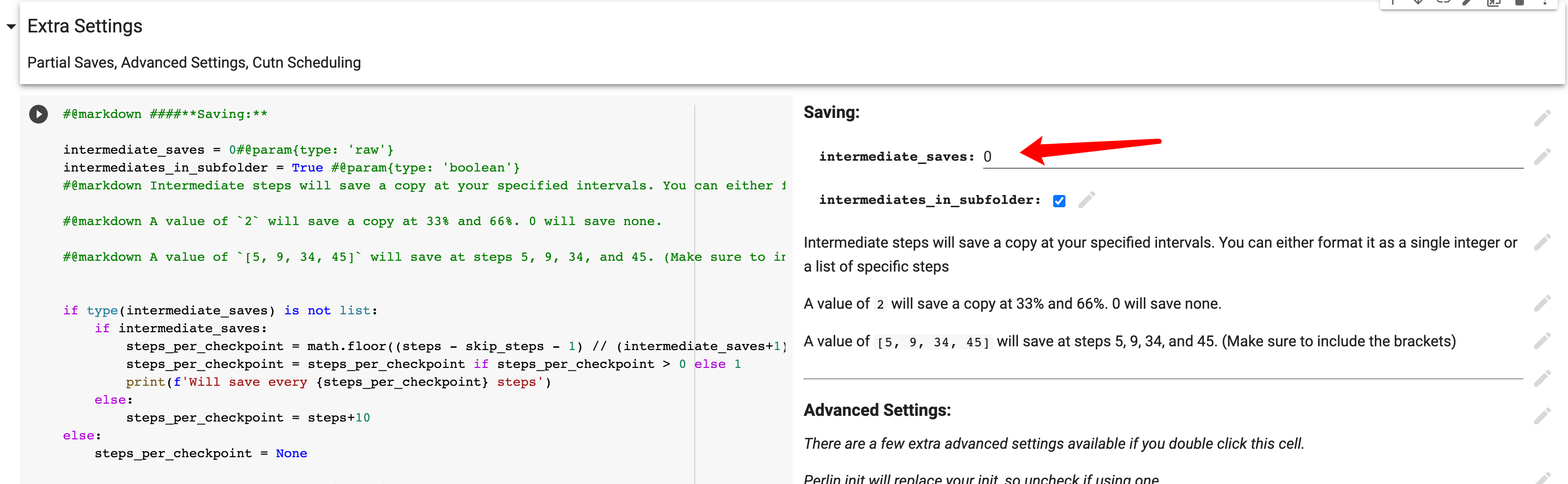Image resolution: width=1568 pixels, height=484 pixels.
Task: Click the 'intermediate_saves = 0' code line
Action: [228, 150]
